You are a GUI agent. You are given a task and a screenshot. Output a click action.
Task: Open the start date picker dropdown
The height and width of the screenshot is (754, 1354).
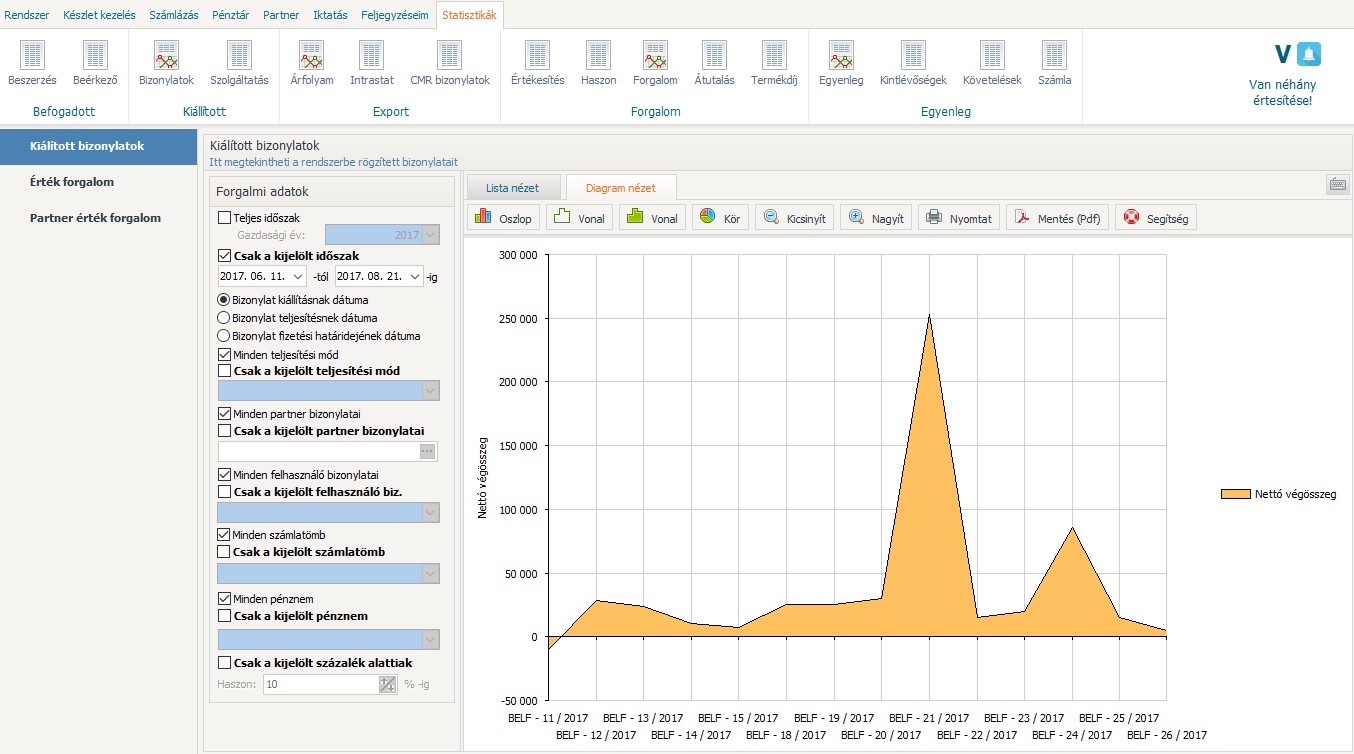point(298,277)
